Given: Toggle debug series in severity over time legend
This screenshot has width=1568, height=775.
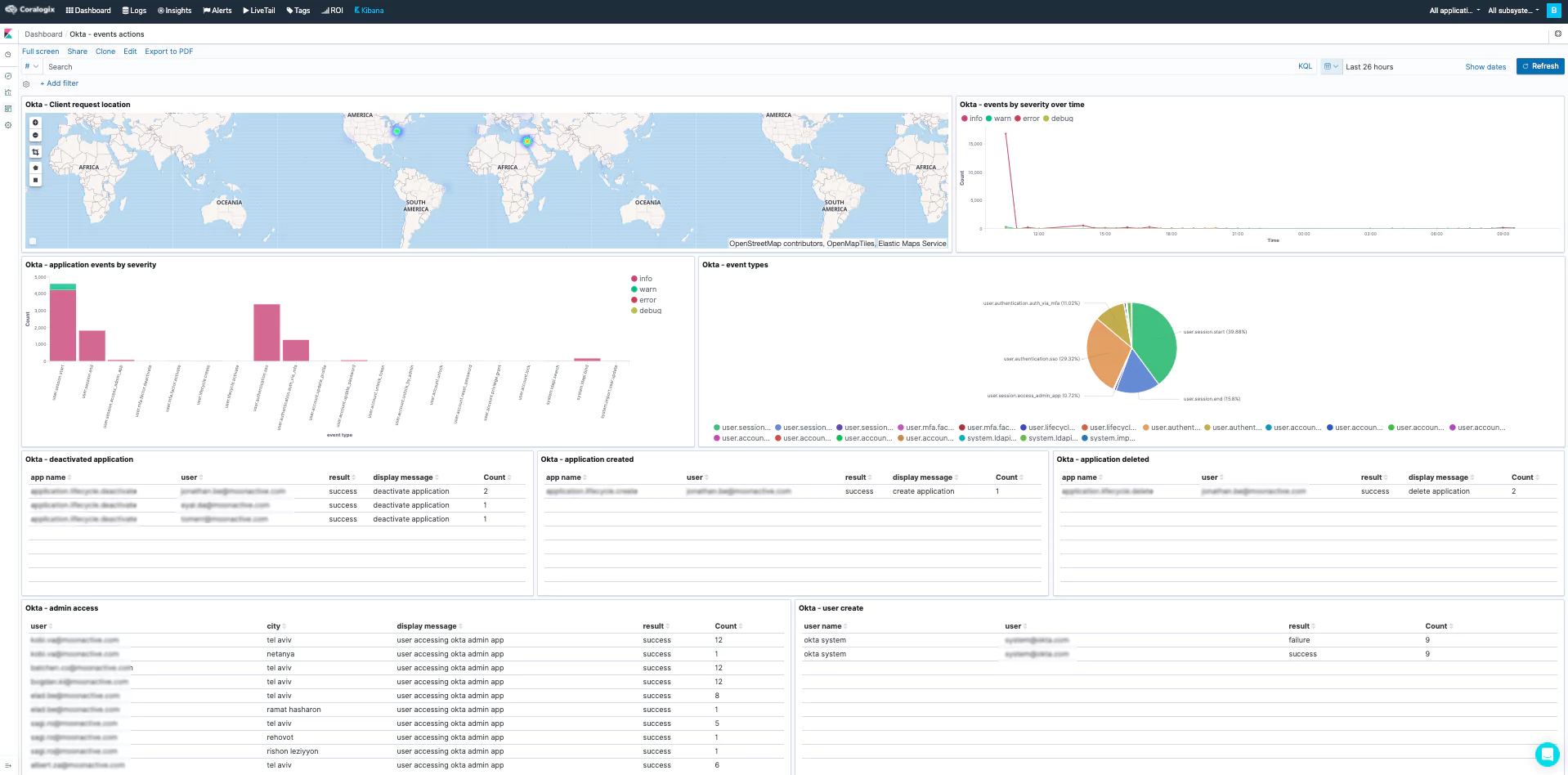Looking at the screenshot, I should click(1058, 119).
